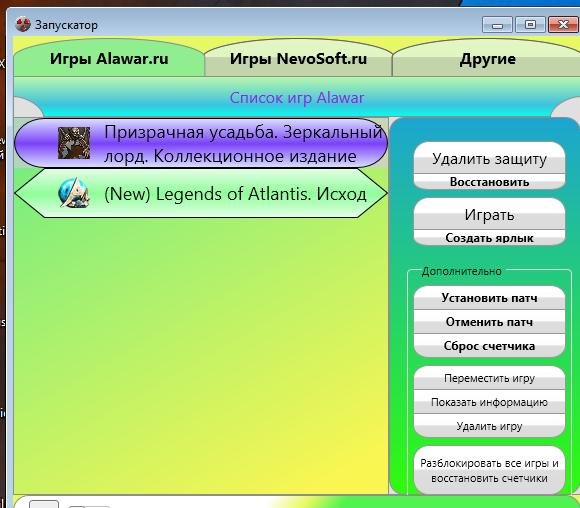
Task: Switch to the Игры Alawar.ru tab
Action: (109, 58)
